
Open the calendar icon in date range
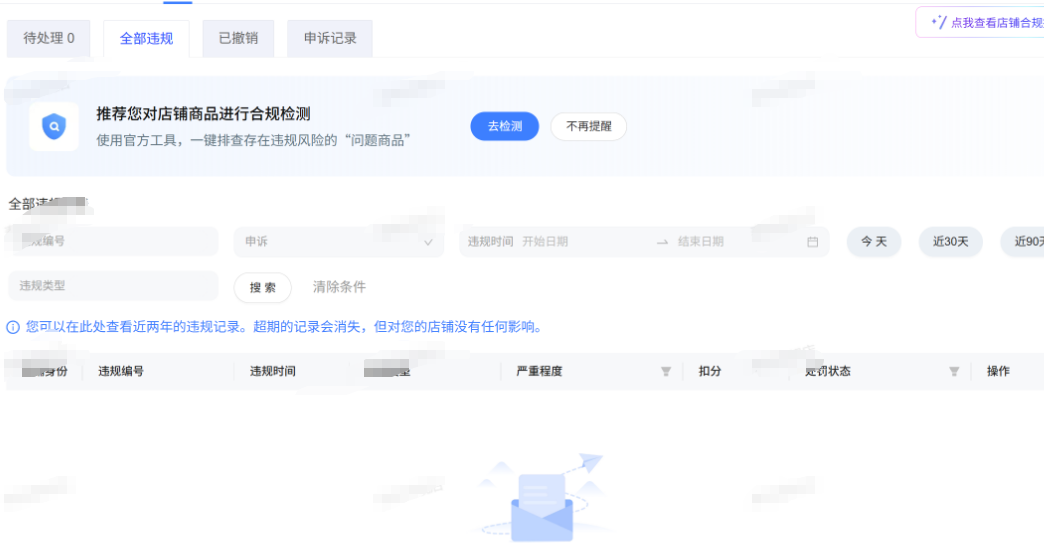812,242
